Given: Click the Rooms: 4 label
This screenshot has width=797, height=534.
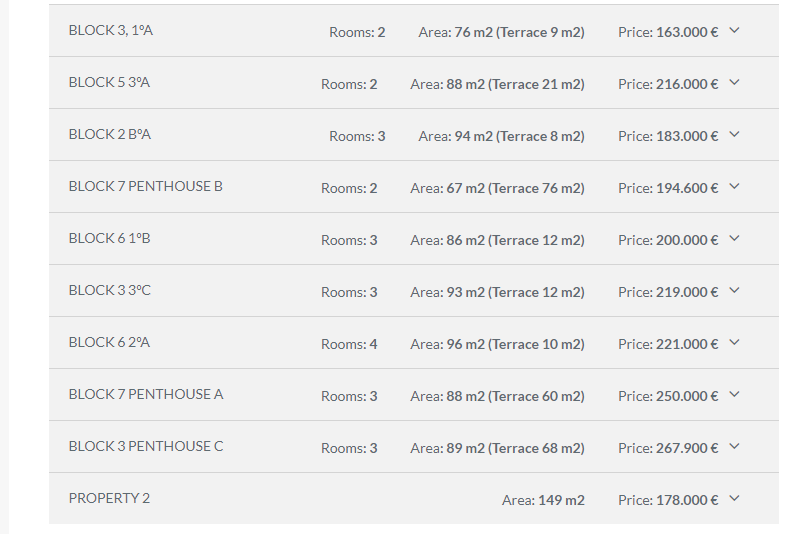Looking at the screenshot, I should coord(349,344).
